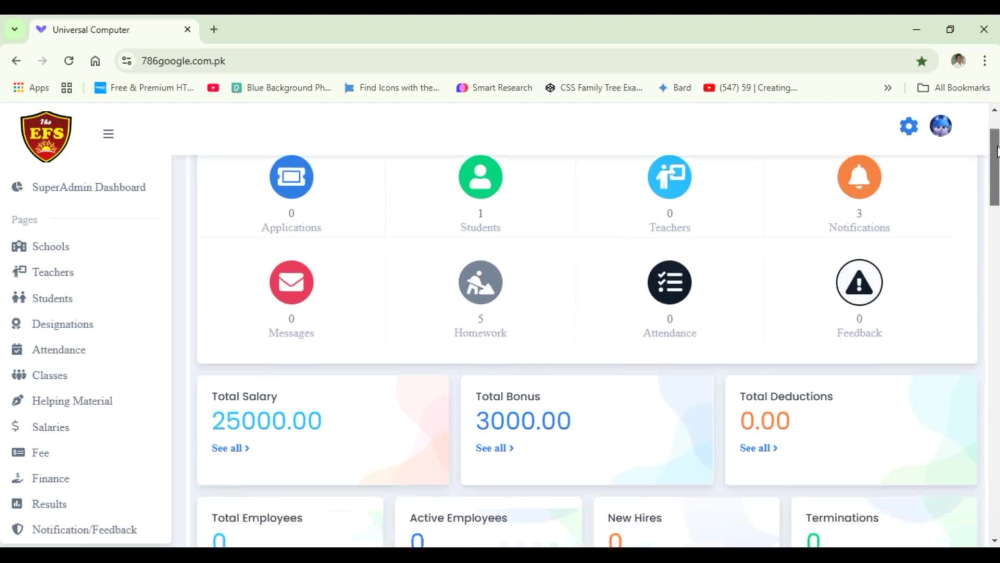Open Students page in sidebar
Viewport: 1000px width, 563px height.
42,298
